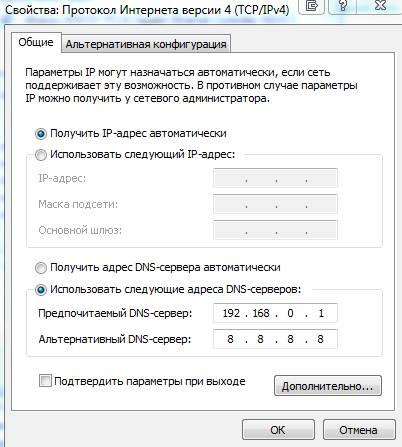Image resolution: width=402 pixels, height=447 pixels.
Task: Click the last octet of preferred DNS
Action: [x=321, y=313]
